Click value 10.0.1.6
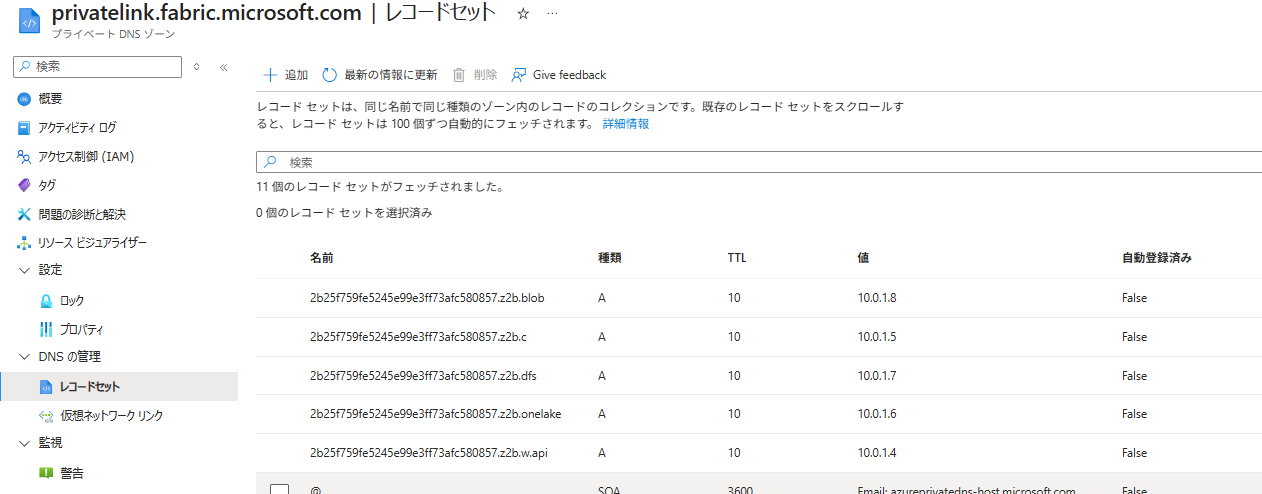The width and height of the screenshot is (1262, 494). [877, 414]
